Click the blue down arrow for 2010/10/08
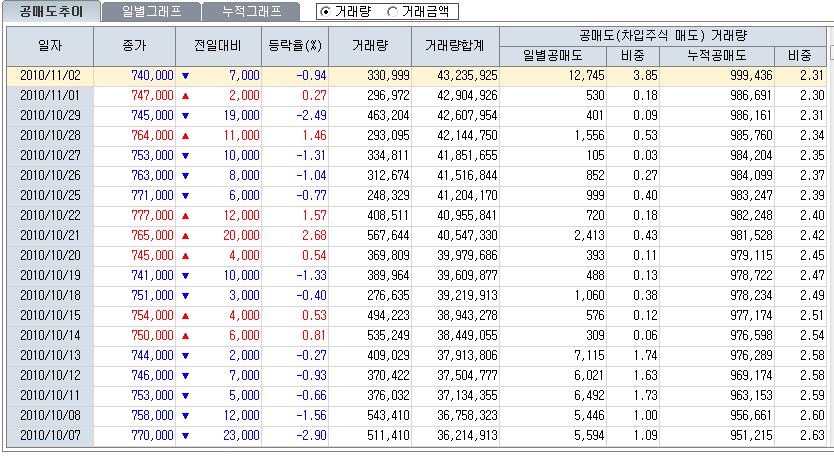The width and height of the screenshot is (834, 458). coord(185,415)
